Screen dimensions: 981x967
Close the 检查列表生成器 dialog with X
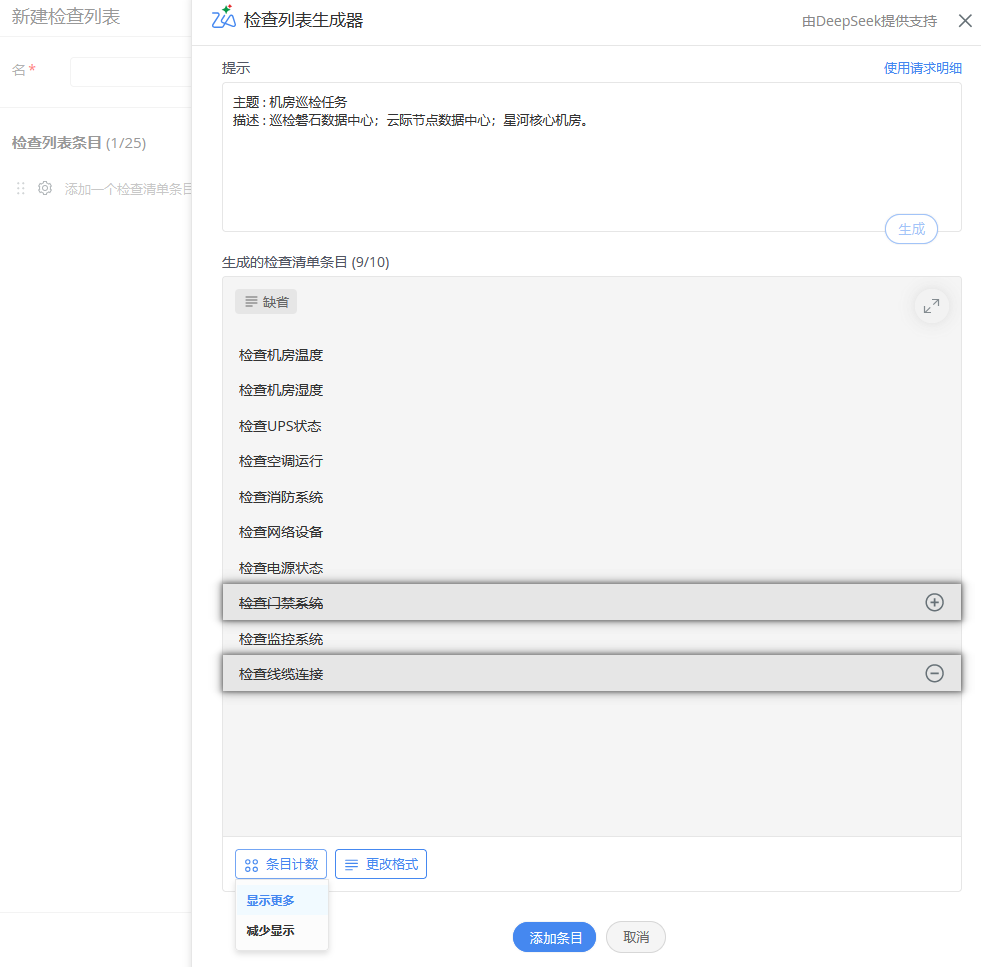click(x=964, y=21)
